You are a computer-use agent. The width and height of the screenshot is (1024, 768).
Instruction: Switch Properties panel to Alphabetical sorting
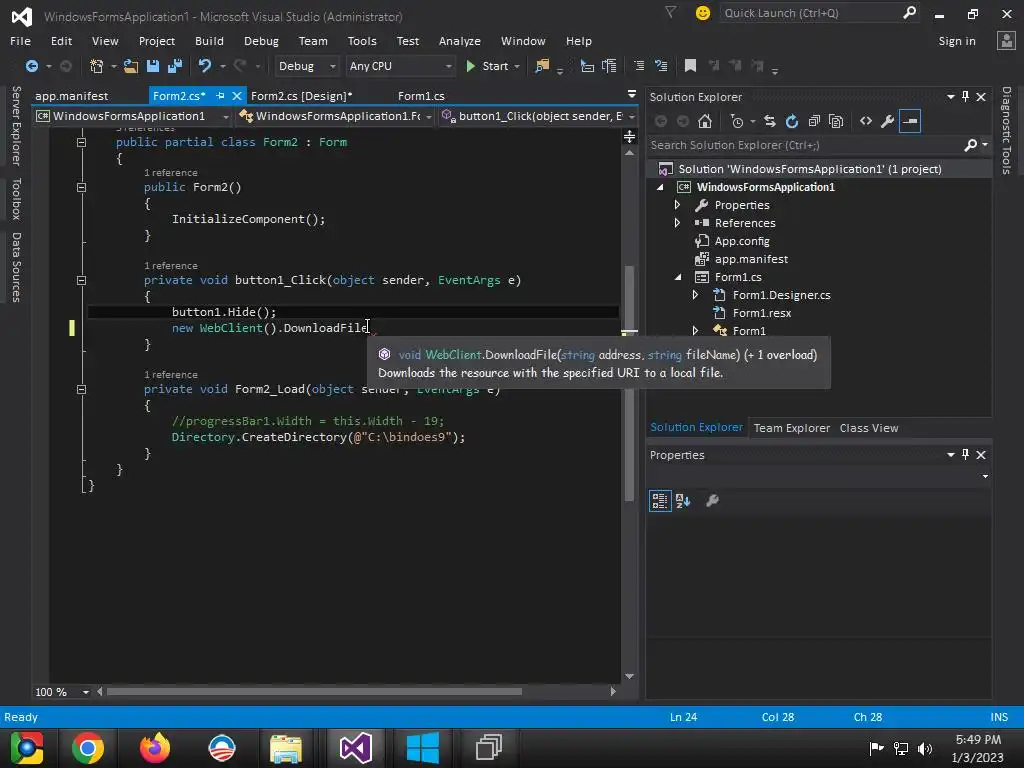click(683, 501)
